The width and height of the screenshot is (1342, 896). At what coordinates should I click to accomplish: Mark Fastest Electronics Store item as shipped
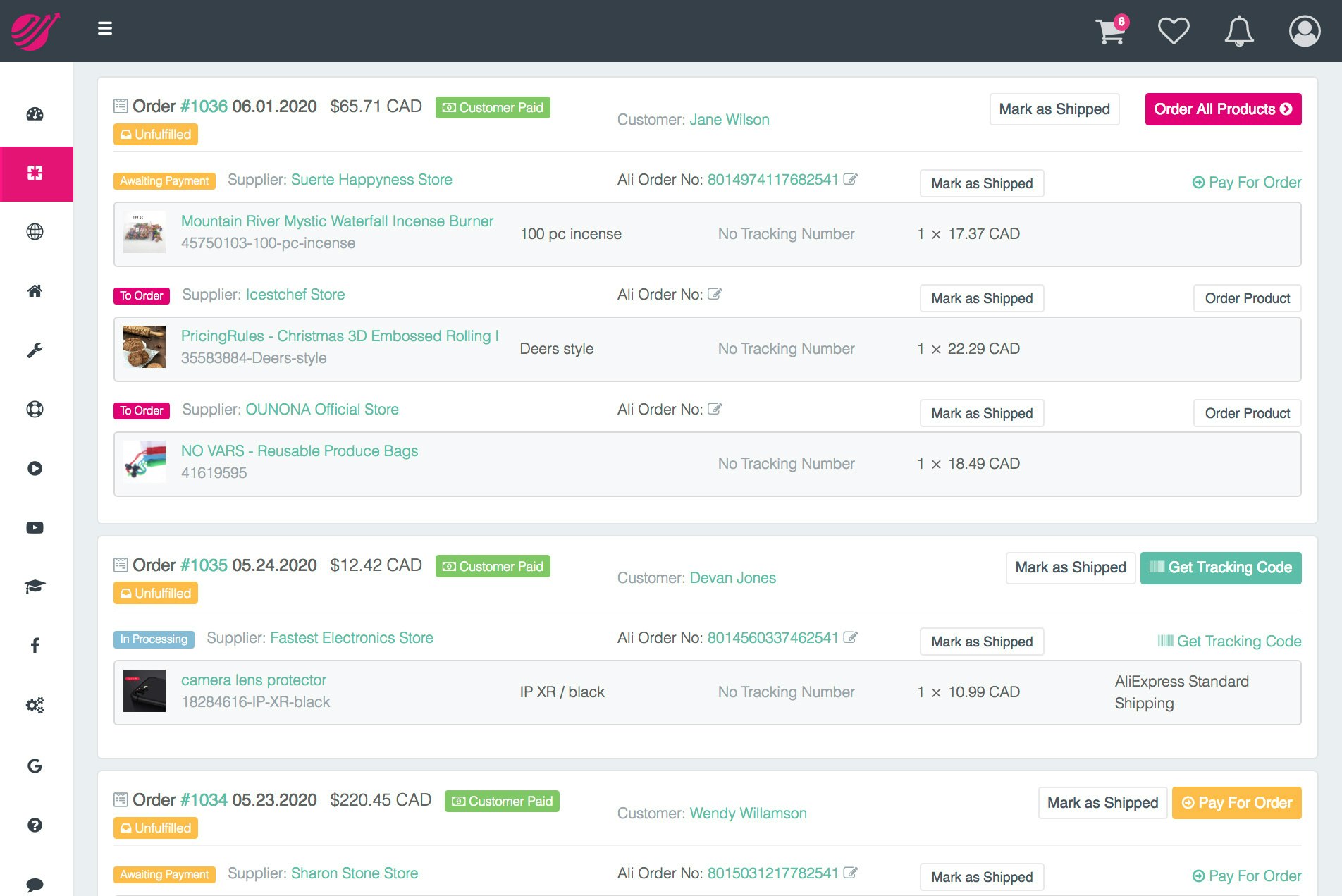[982, 642]
